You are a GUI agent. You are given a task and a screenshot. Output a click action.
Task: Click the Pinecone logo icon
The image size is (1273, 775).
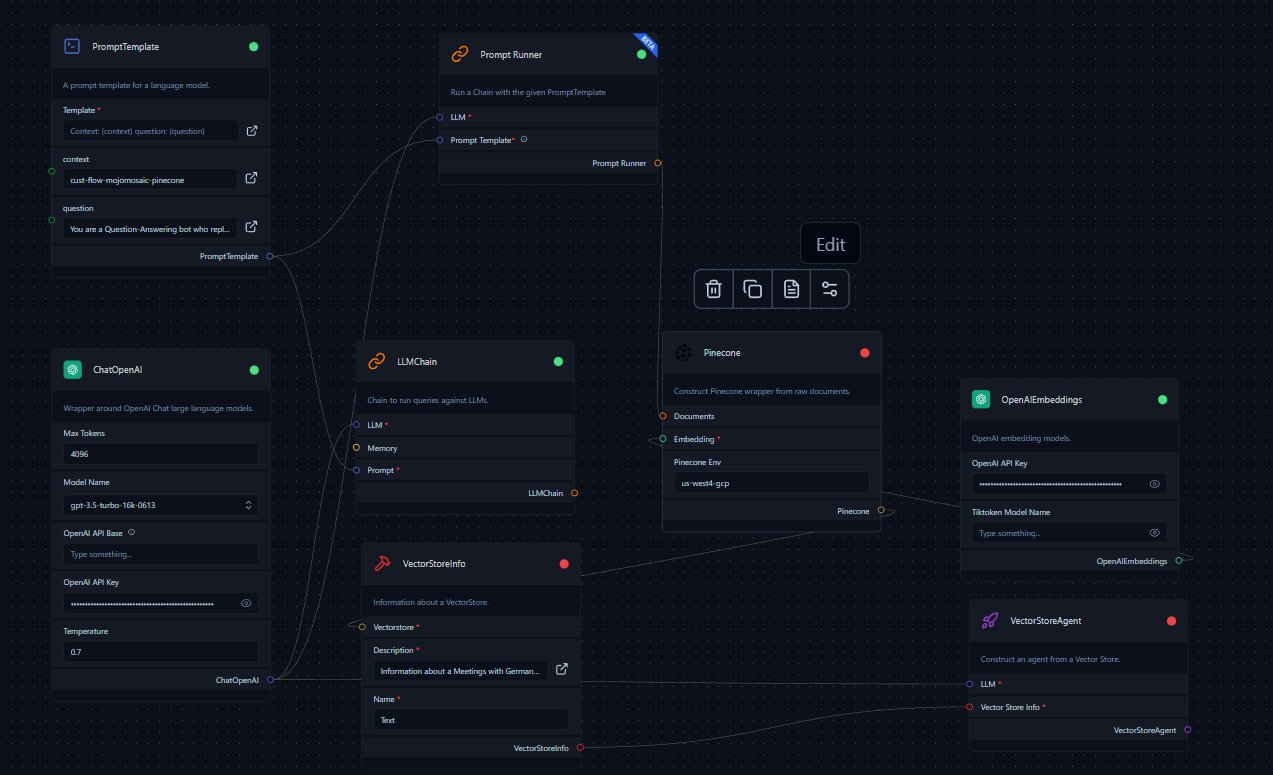[683, 352]
